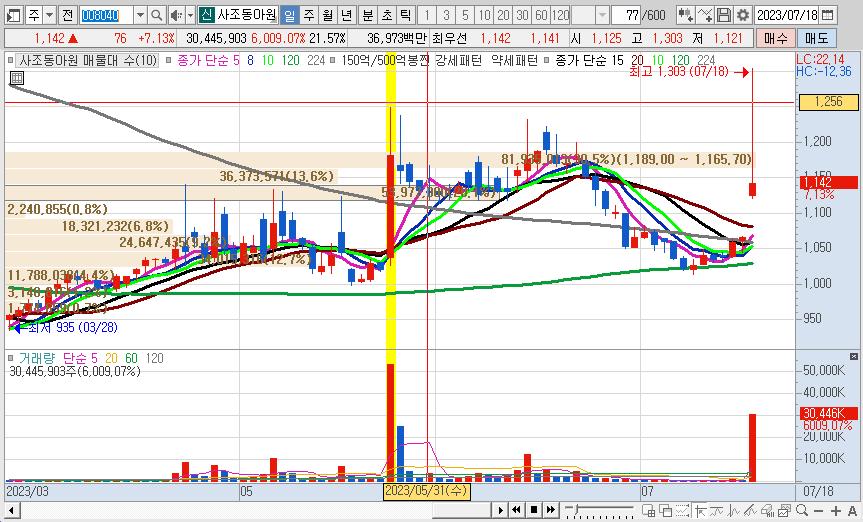Click the stock code input field 008040
This screenshot has width=863, height=522.
coord(106,15)
